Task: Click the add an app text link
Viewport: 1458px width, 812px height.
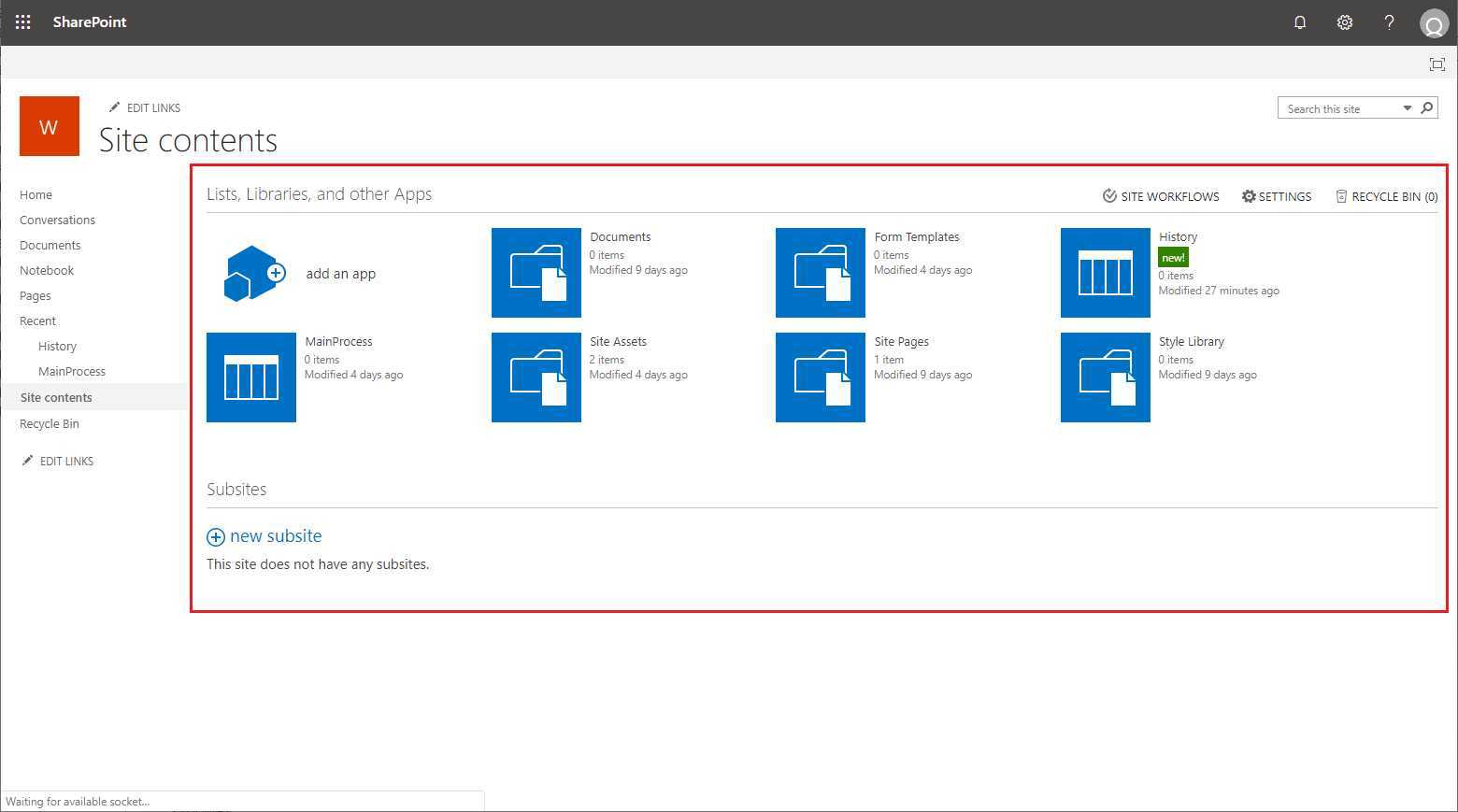Action: pyautogui.click(x=341, y=274)
